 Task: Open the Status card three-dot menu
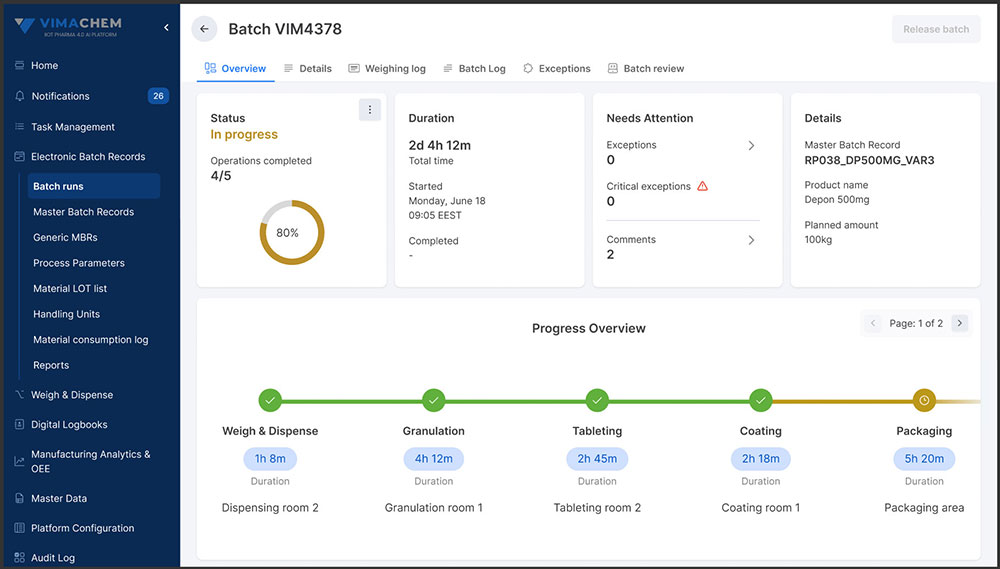[370, 110]
